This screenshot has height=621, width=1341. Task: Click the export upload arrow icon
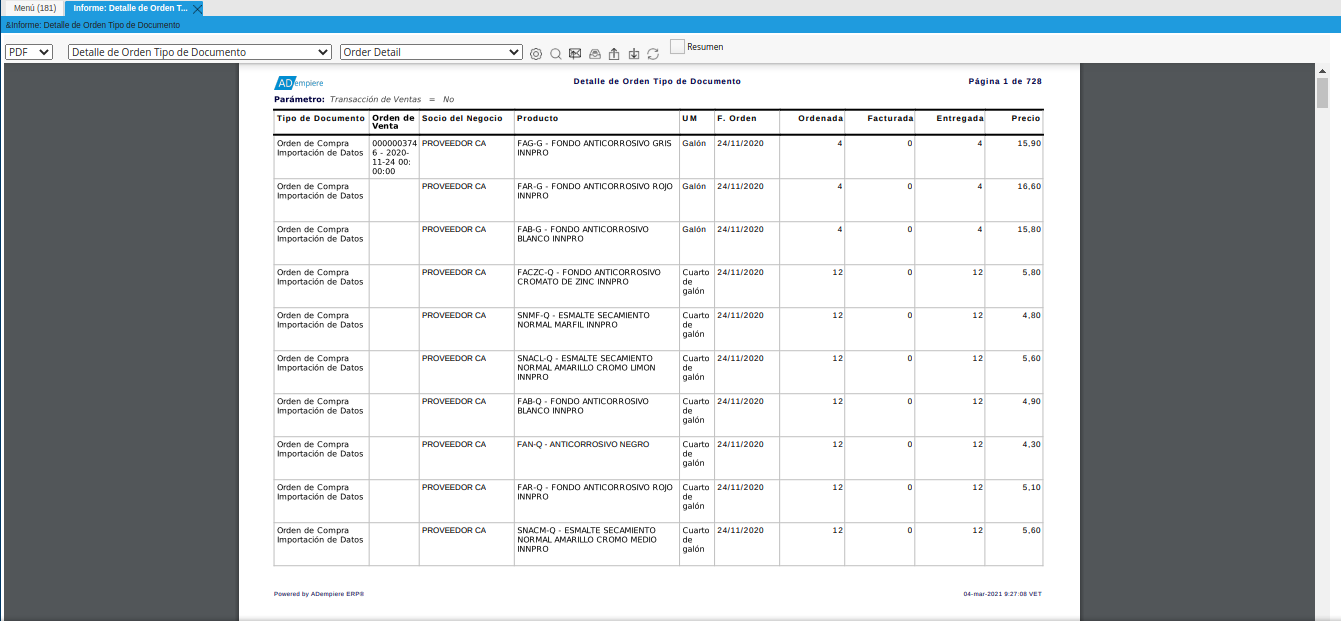point(614,53)
